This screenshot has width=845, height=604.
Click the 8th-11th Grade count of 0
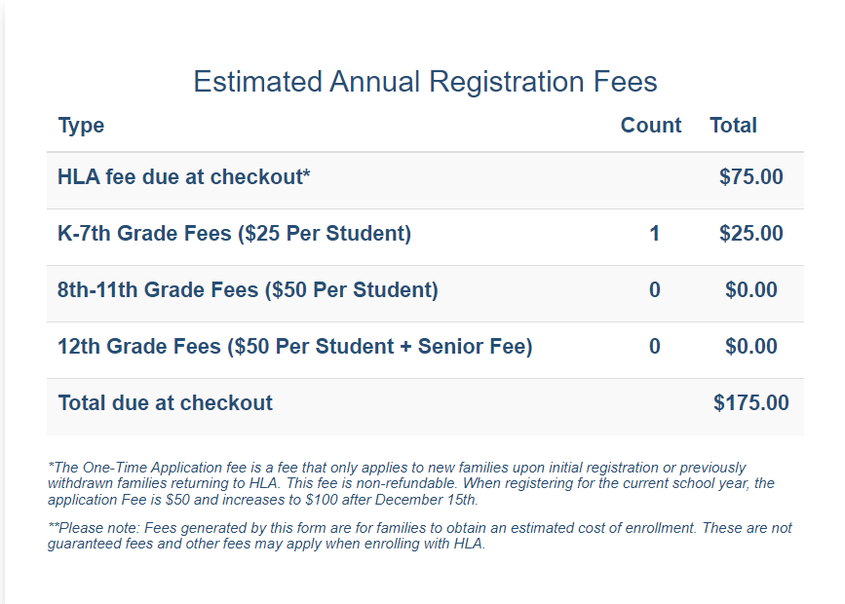[x=655, y=291]
